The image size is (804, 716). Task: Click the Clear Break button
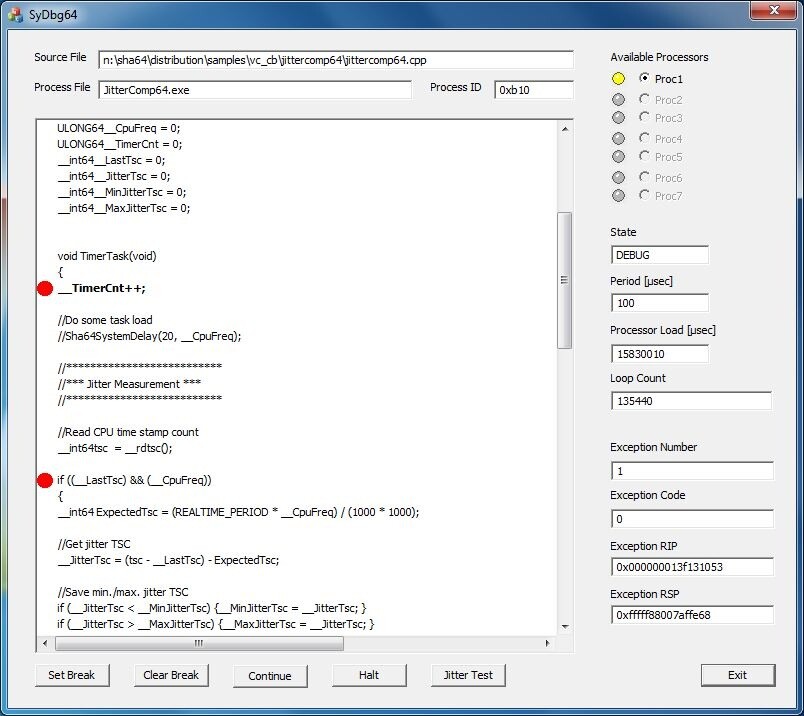pyautogui.click(x=171, y=675)
